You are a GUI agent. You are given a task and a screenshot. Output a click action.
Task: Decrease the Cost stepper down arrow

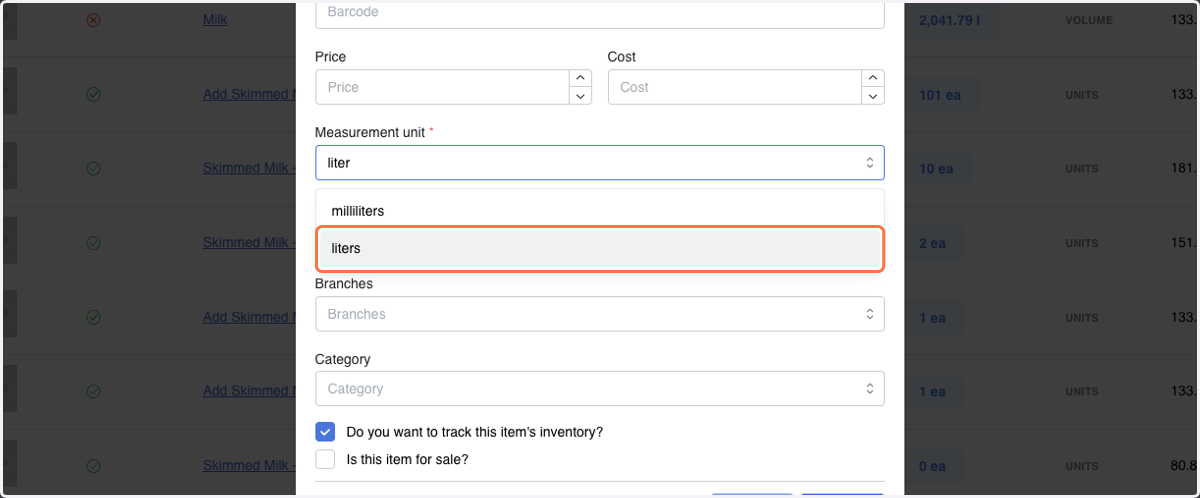[873, 96]
